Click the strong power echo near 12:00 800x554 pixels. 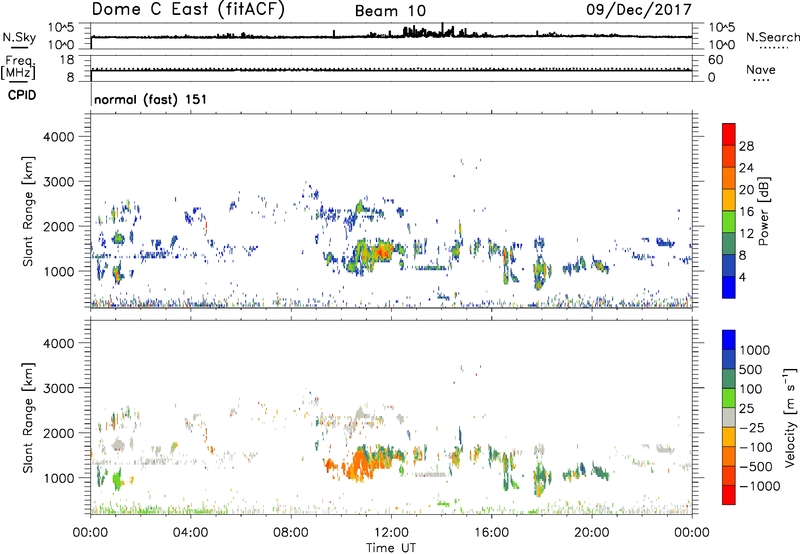tap(383, 251)
